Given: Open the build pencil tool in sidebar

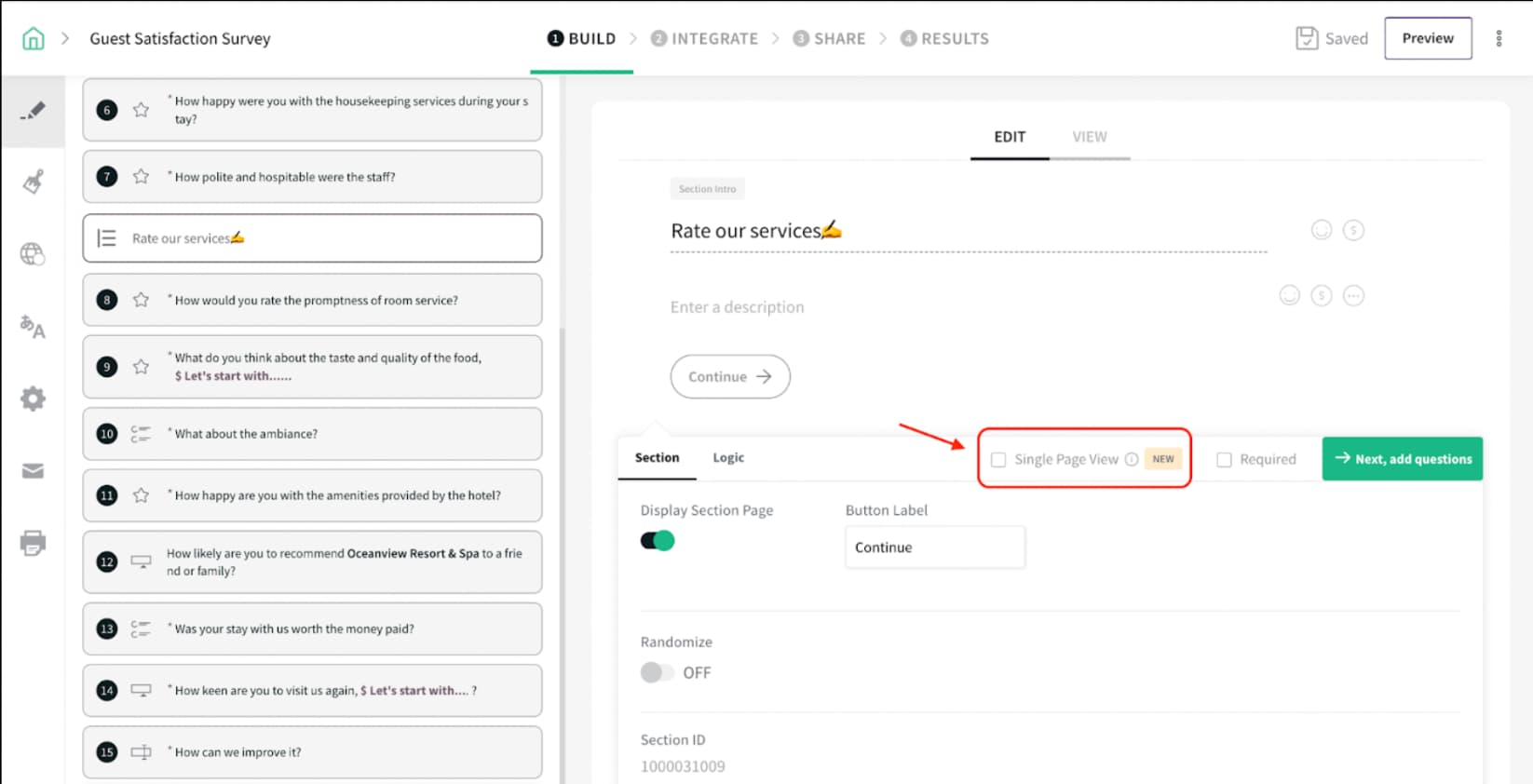Looking at the screenshot, I should click(x=33, y=111).
